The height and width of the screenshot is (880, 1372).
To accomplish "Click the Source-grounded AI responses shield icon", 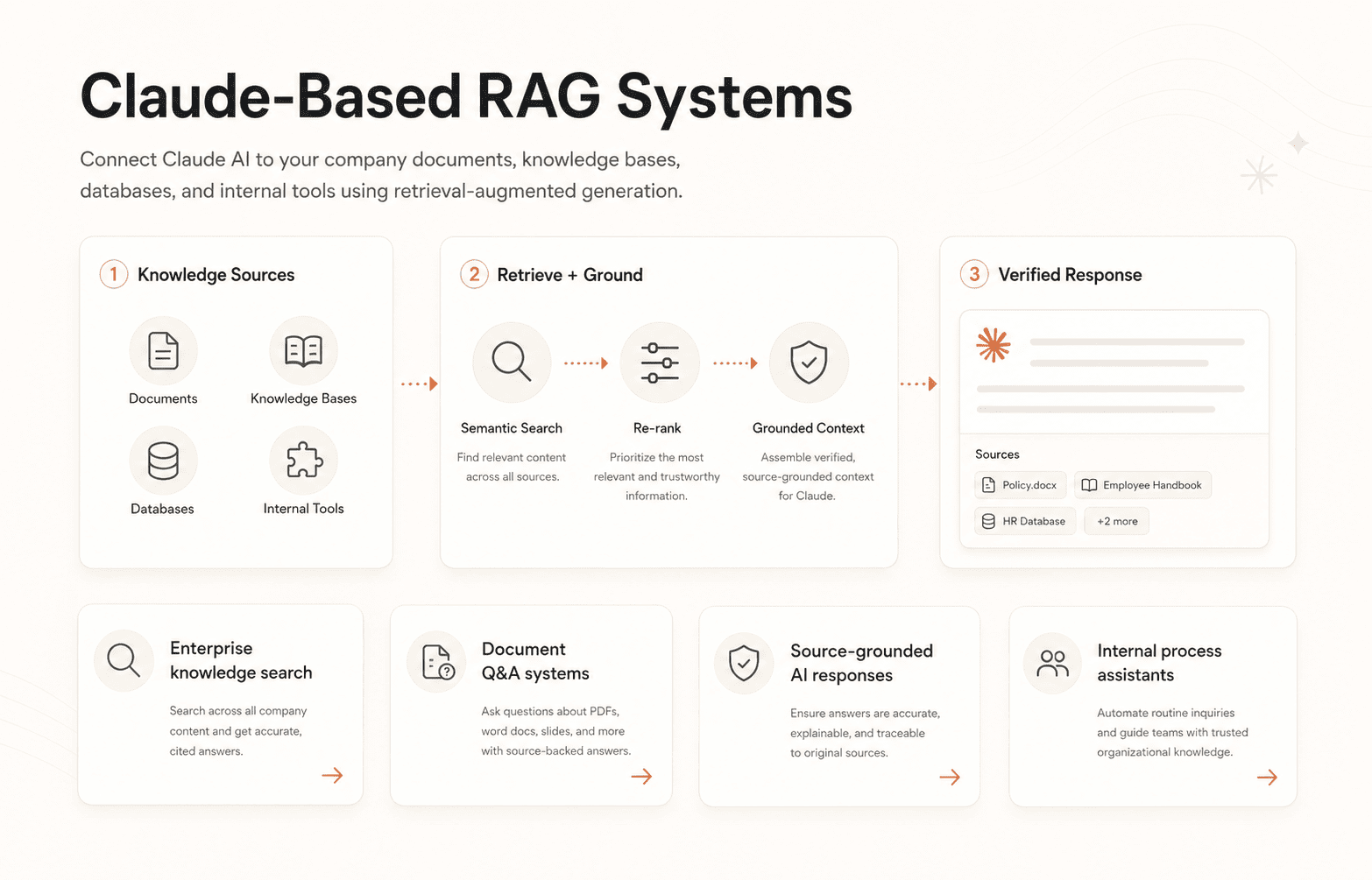I will coord(744,664).
